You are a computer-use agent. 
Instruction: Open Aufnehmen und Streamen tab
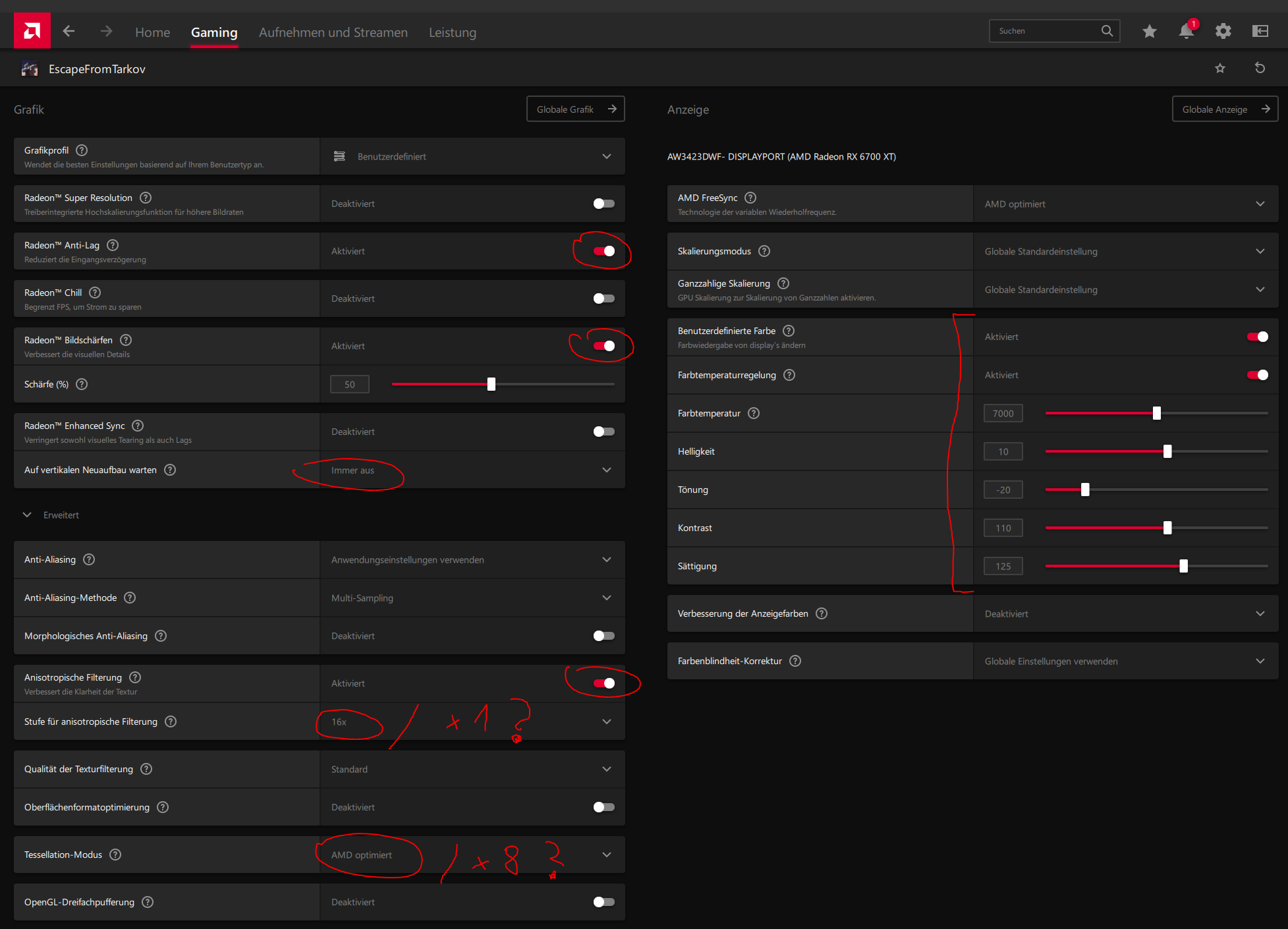coord(333,32)
